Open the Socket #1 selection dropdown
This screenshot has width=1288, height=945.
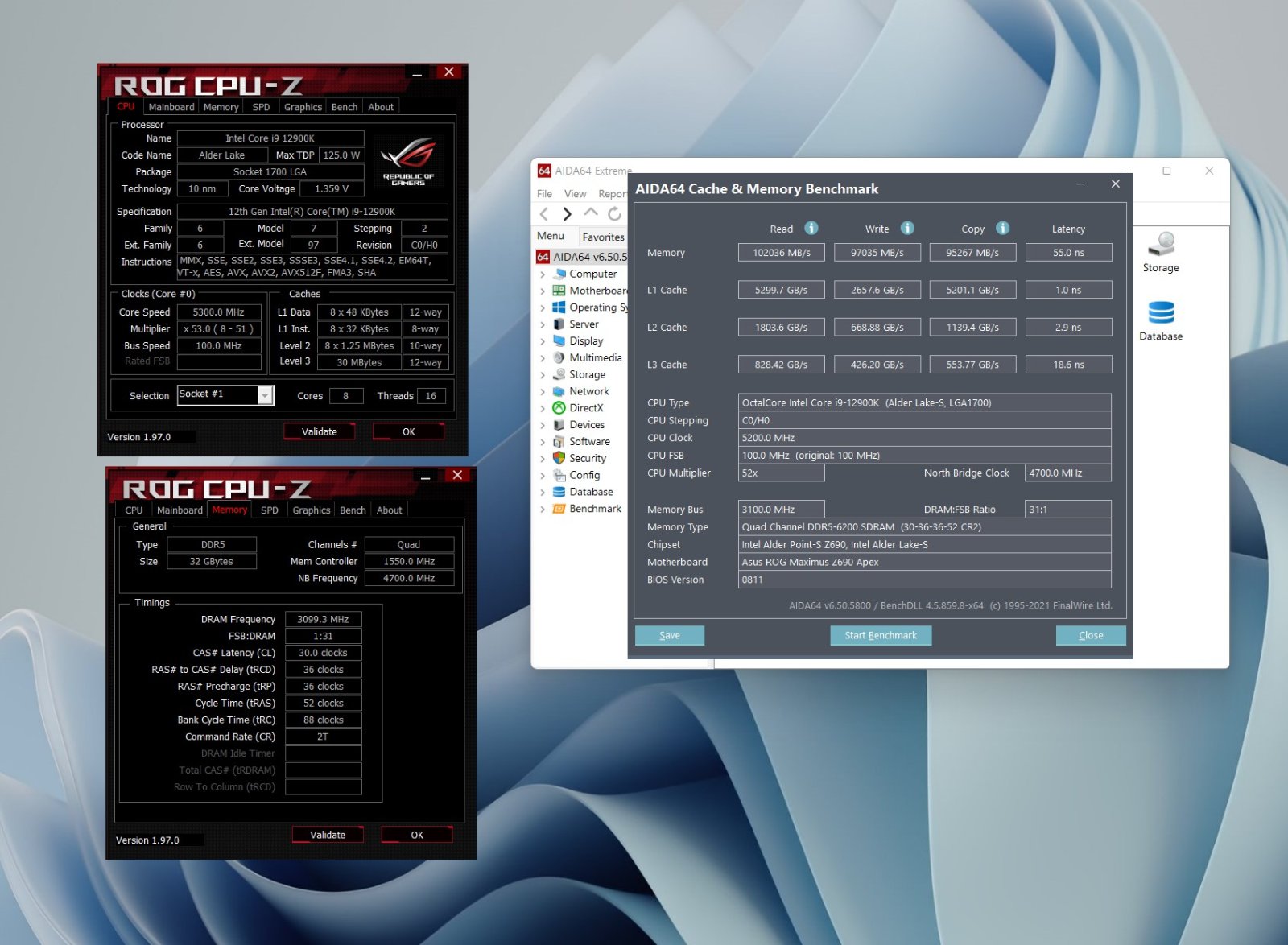click(x=265, y=395)
